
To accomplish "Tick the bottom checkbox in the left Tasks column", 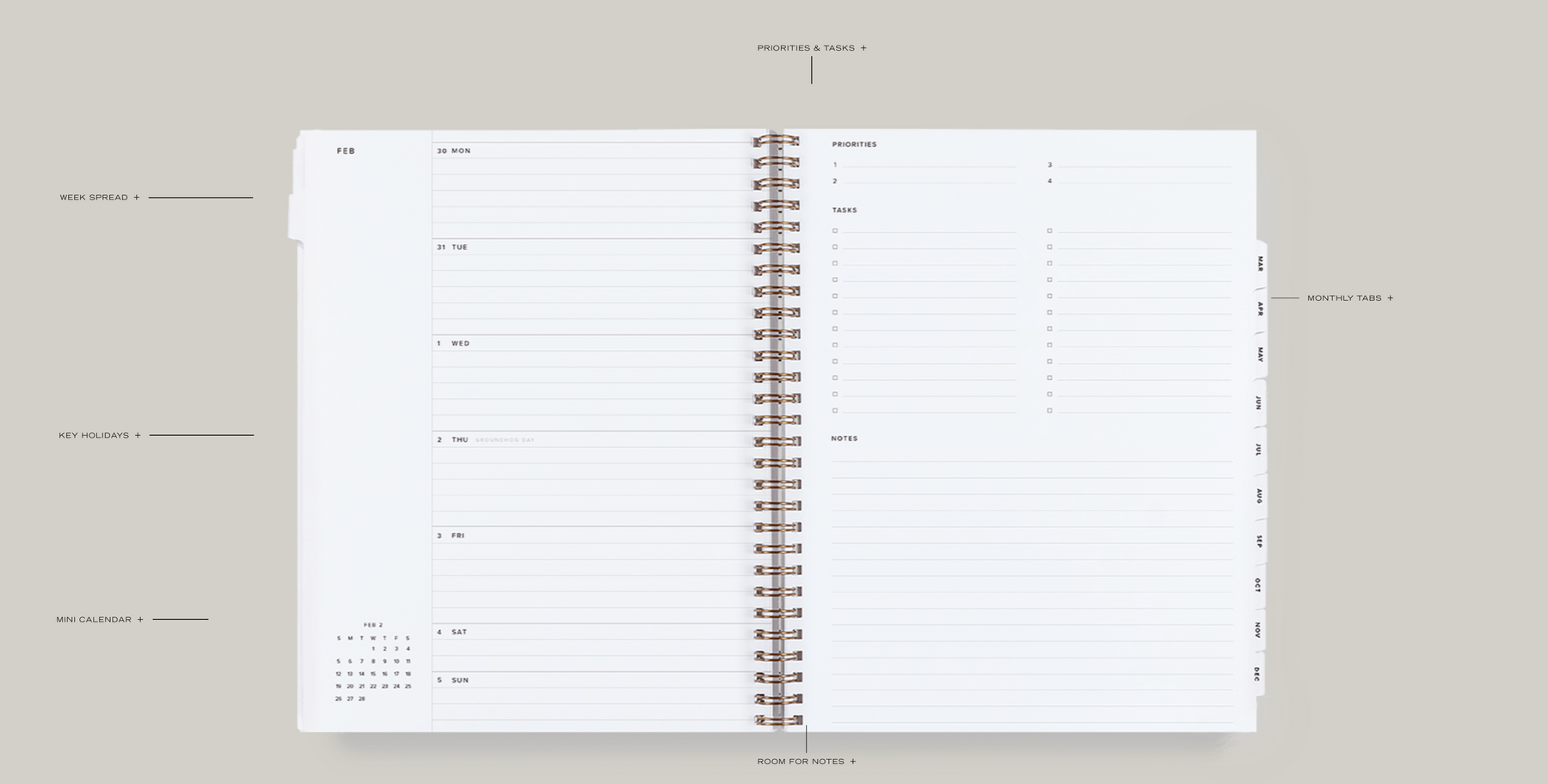I will click(x=835, y=411).
